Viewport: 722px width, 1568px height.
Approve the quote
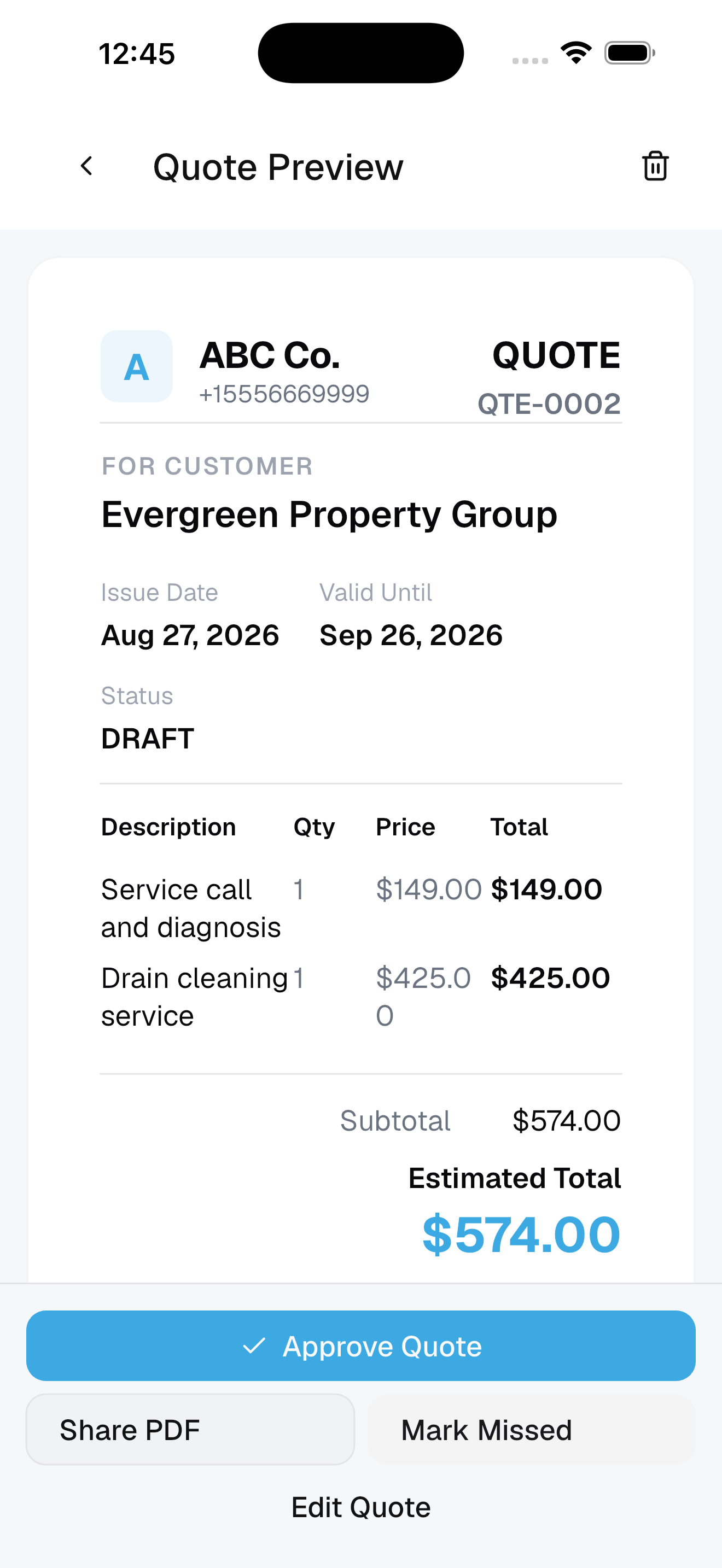pos(361,1346)
